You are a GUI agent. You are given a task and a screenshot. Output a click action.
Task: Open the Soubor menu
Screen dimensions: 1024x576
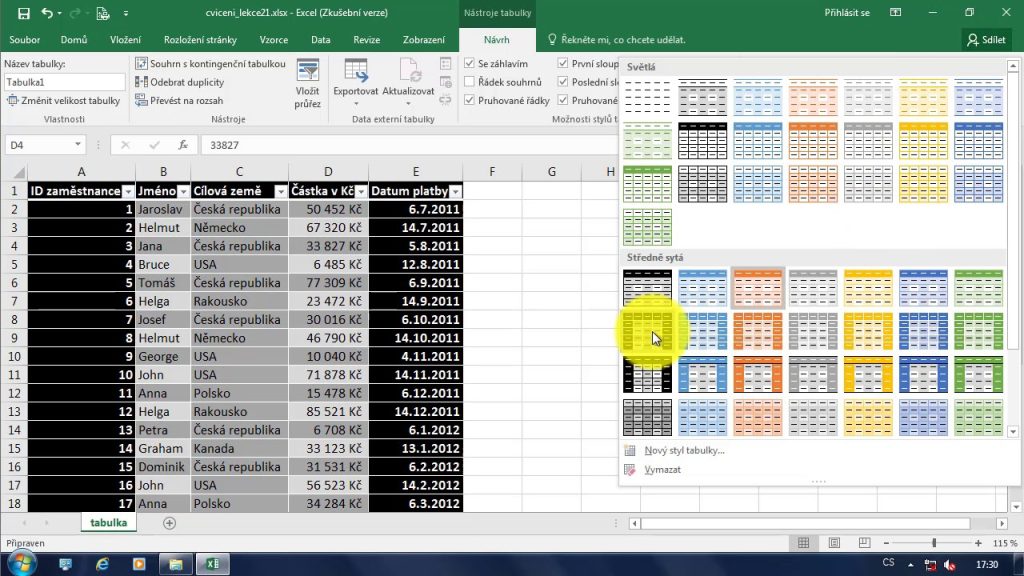tap(24, 40)
